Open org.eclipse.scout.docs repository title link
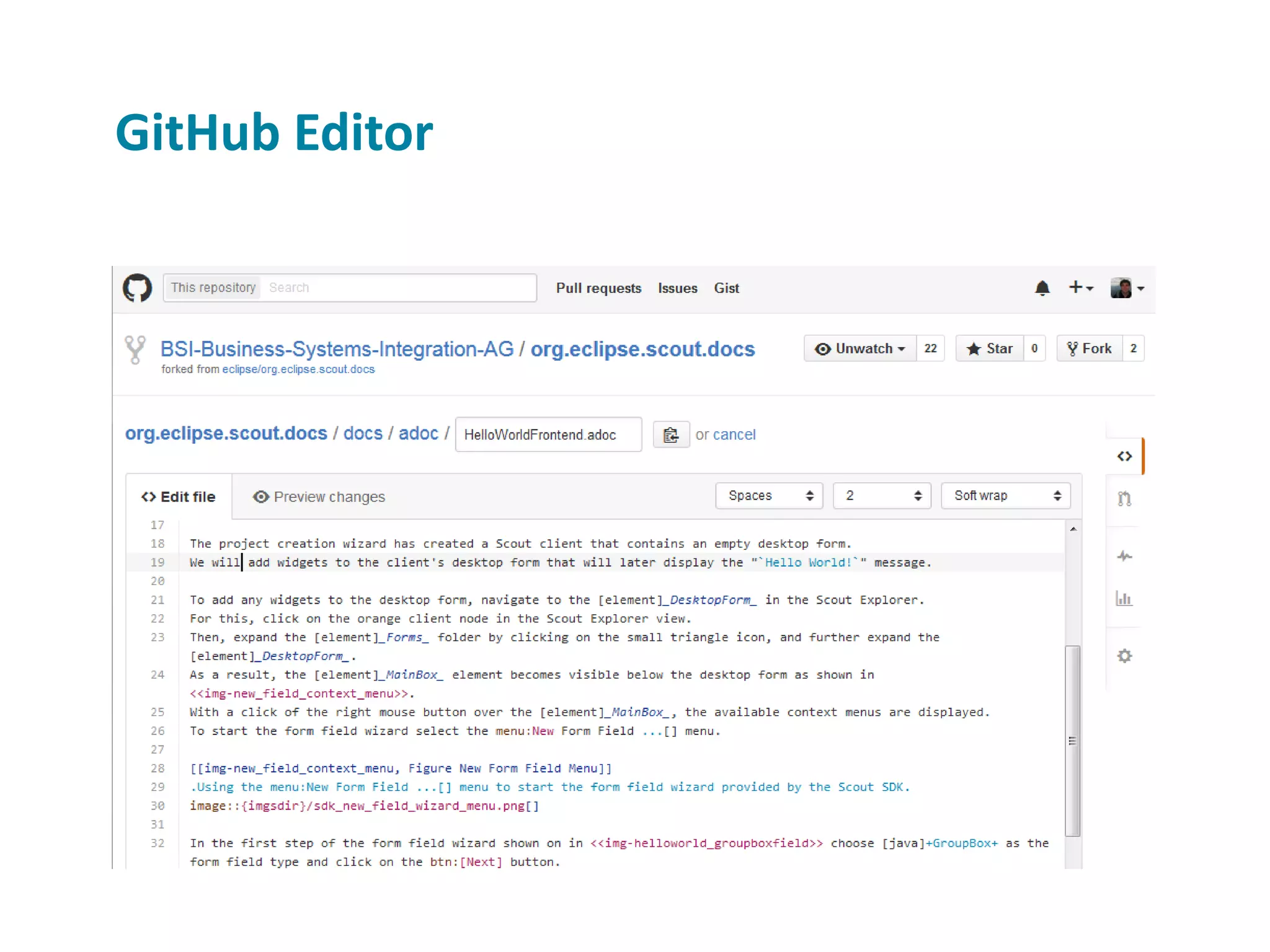Screen dimensions: 1270x952 [x=642, y=349]
